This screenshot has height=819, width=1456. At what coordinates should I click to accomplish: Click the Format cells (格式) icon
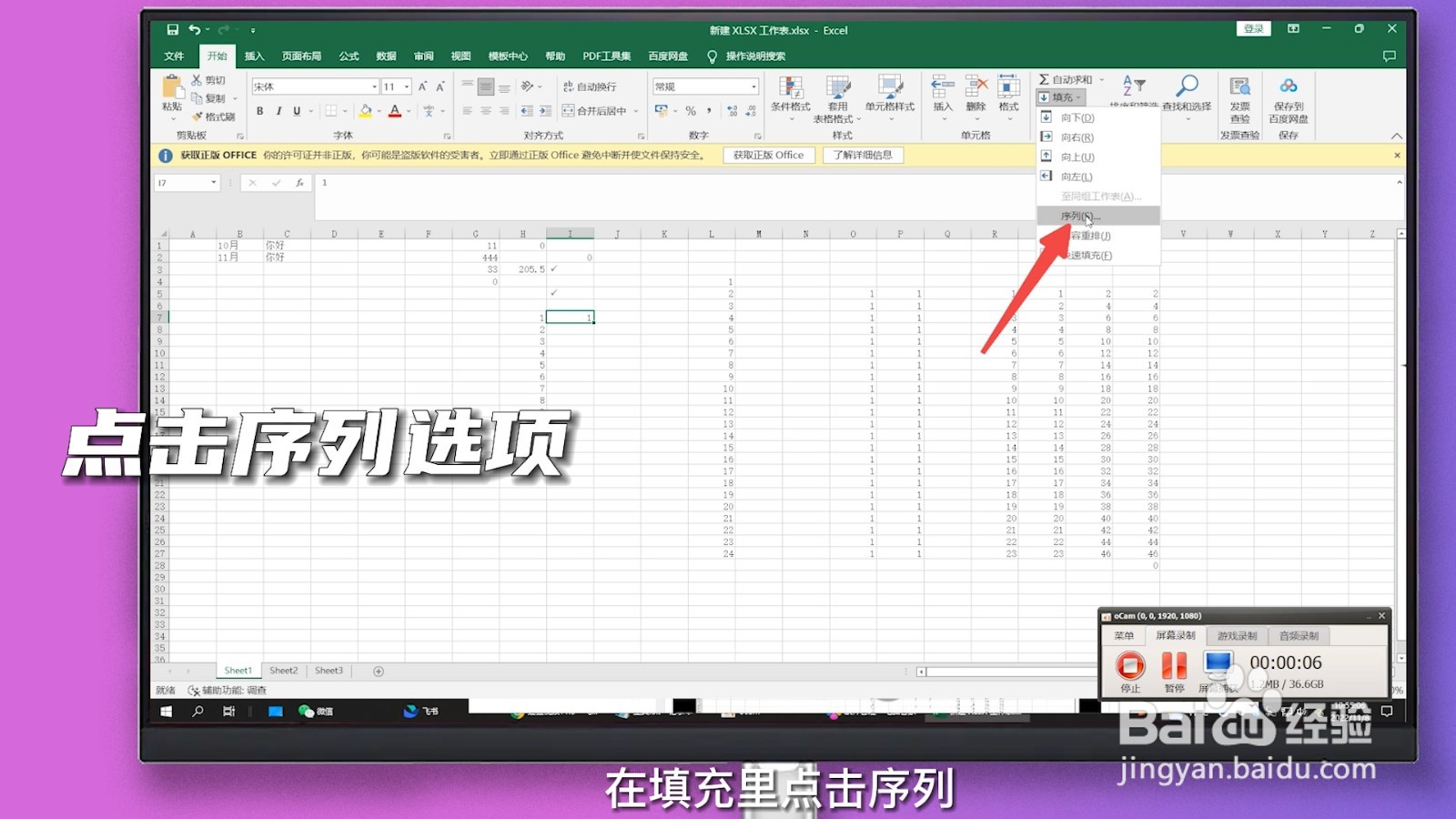[1008, 87]
